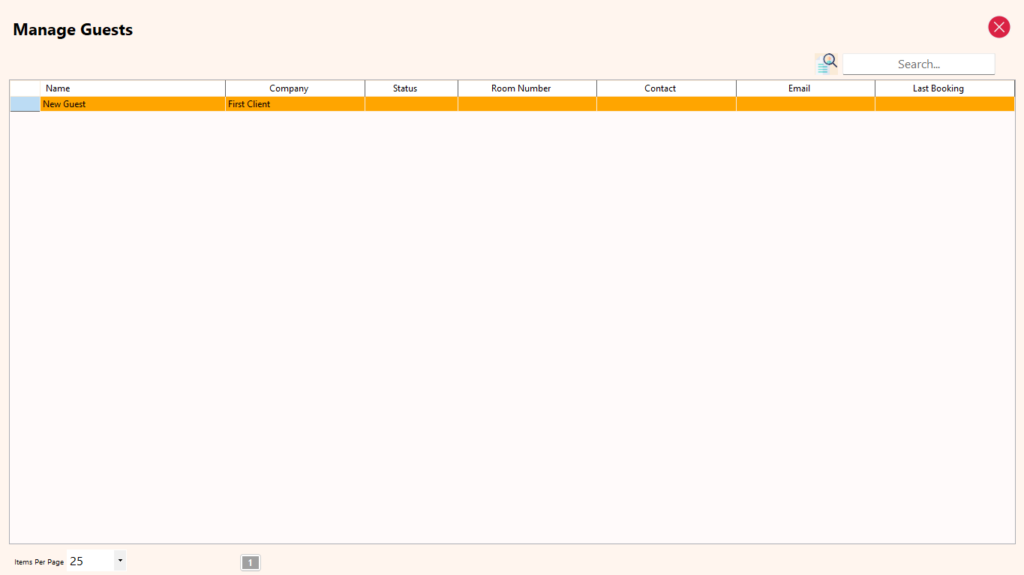The height and width of the screenshot is (575, 1024).
Task: Click the Email column header
Action: 805,88
